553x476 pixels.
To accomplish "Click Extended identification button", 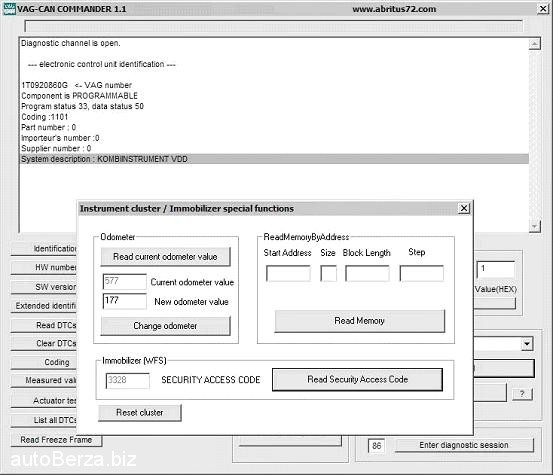I will [44, 306].
